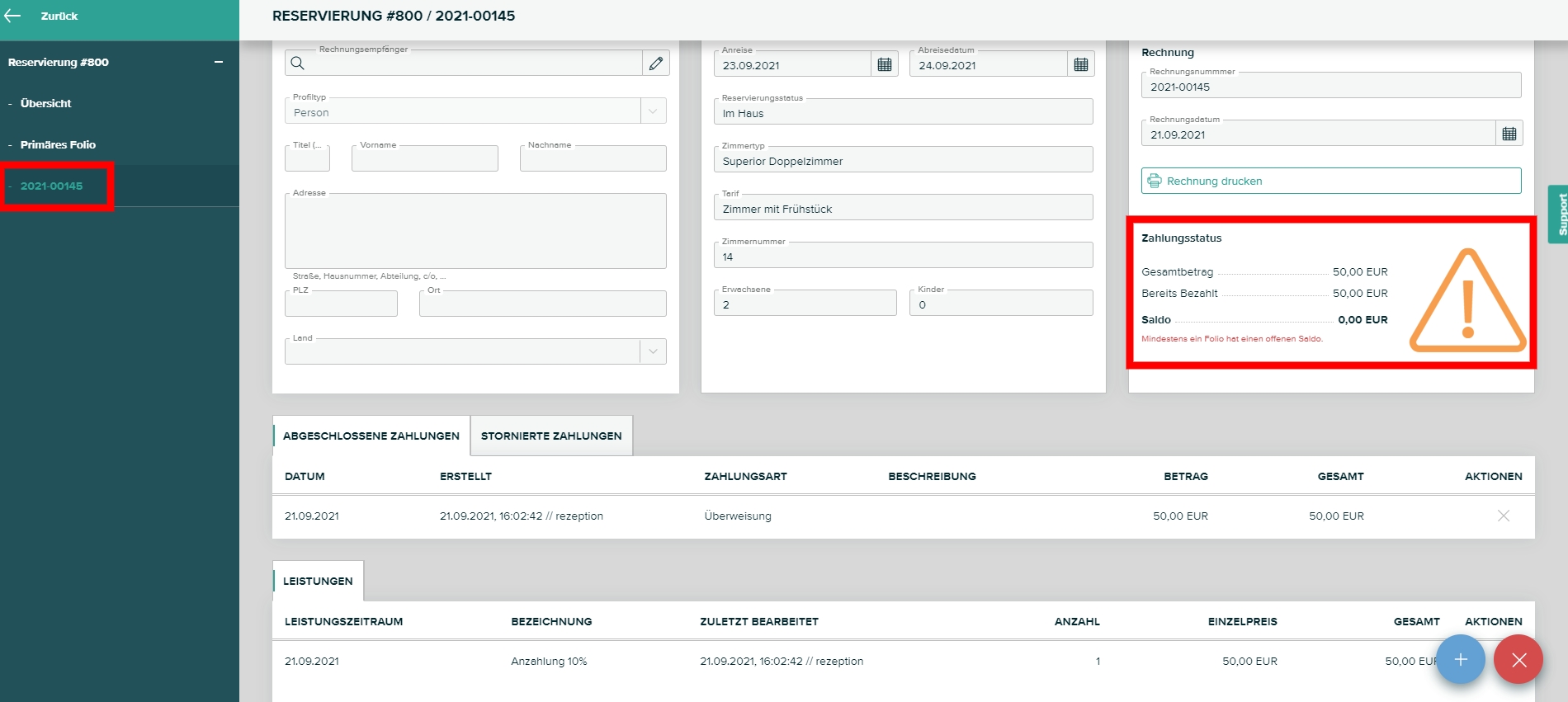The height and width of the screenshot is (702, 1568).
Task: Collapse the Reservierung #800 sidebar section
Action: click(219, 62)
